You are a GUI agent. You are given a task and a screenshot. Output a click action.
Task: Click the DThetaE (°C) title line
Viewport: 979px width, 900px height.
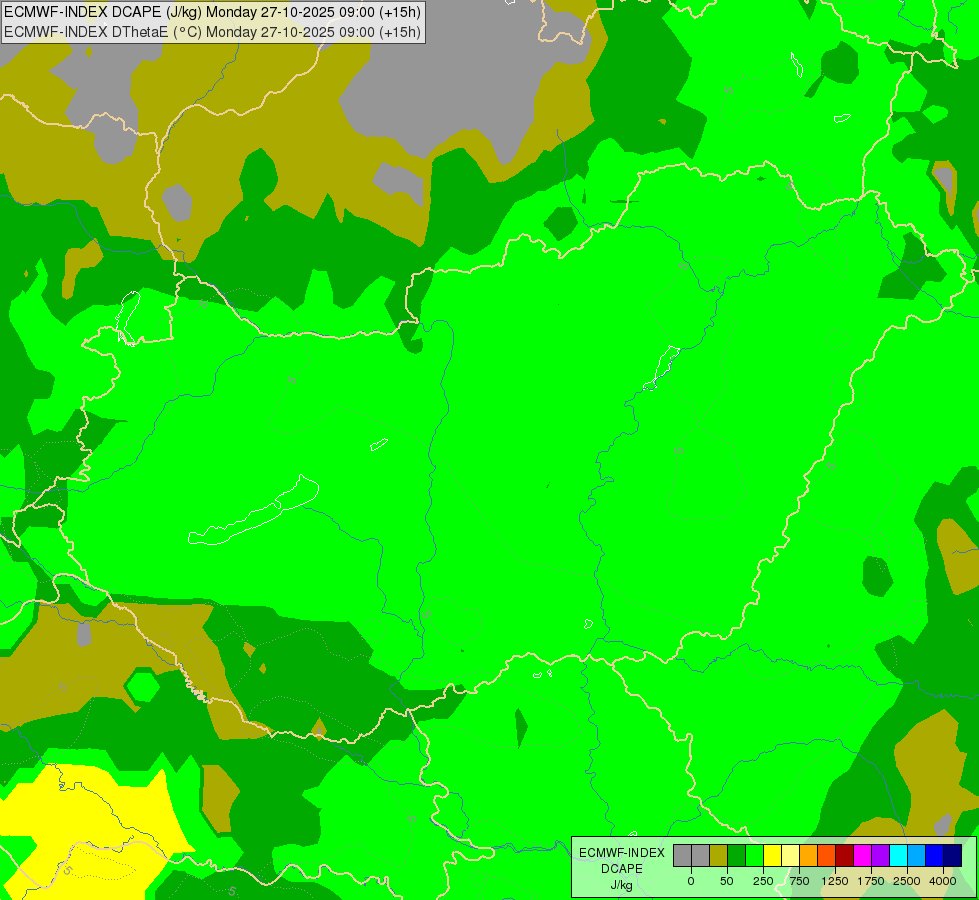pyautogui.click(x=212, y=32)
